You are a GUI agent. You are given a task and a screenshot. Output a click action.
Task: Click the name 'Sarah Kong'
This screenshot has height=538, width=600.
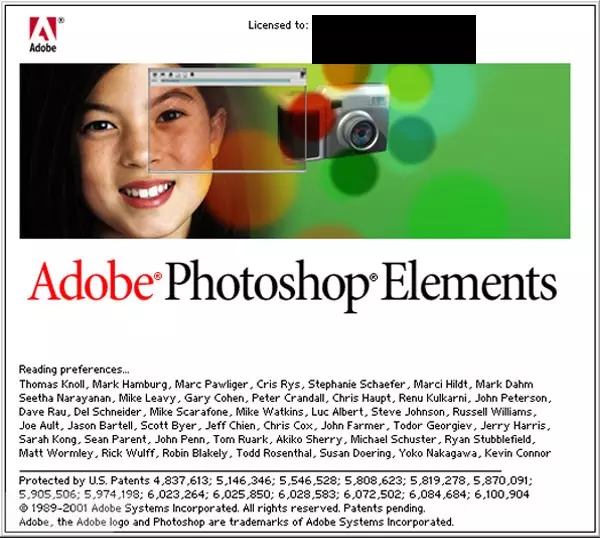click(x=47, y=439)
